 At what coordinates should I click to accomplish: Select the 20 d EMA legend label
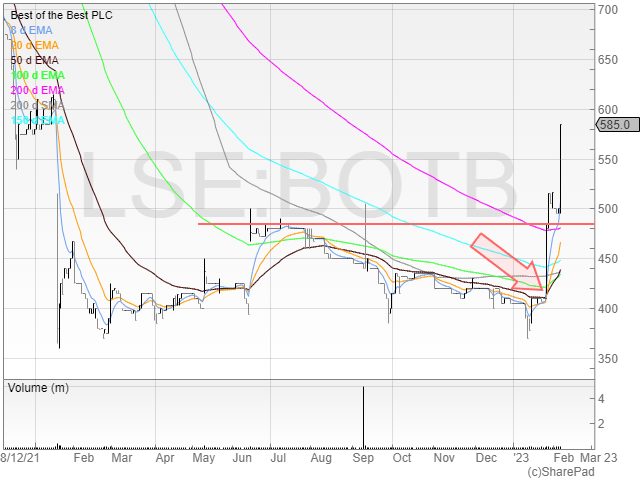click(x=35, y=45)
